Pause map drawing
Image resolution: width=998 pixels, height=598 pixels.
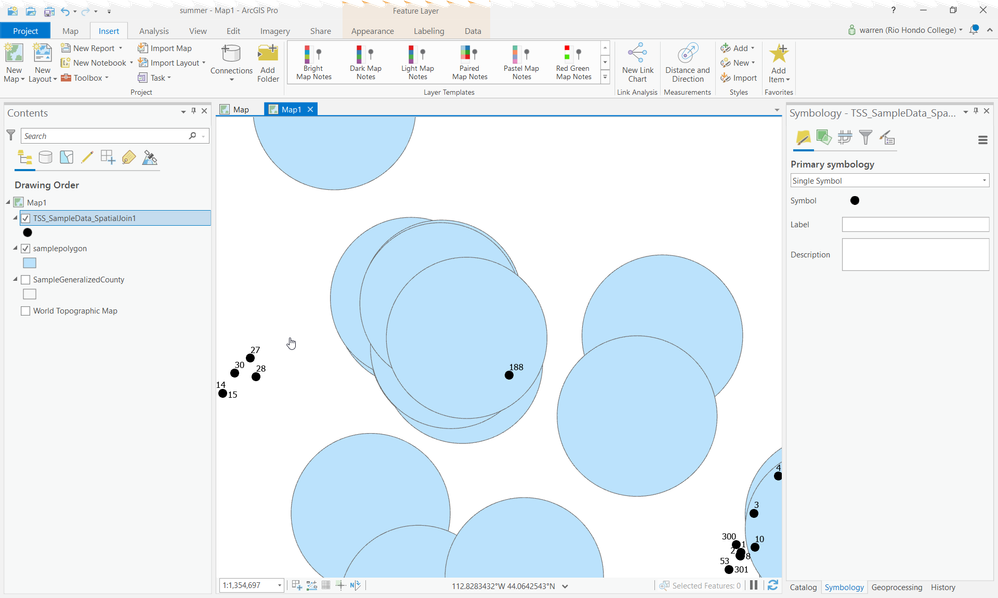coord(754,585)
